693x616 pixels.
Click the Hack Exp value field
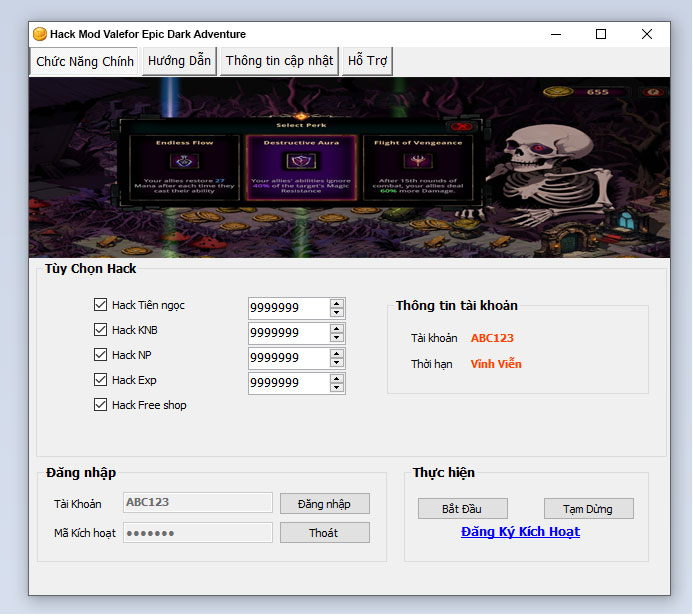coord(289,383)
